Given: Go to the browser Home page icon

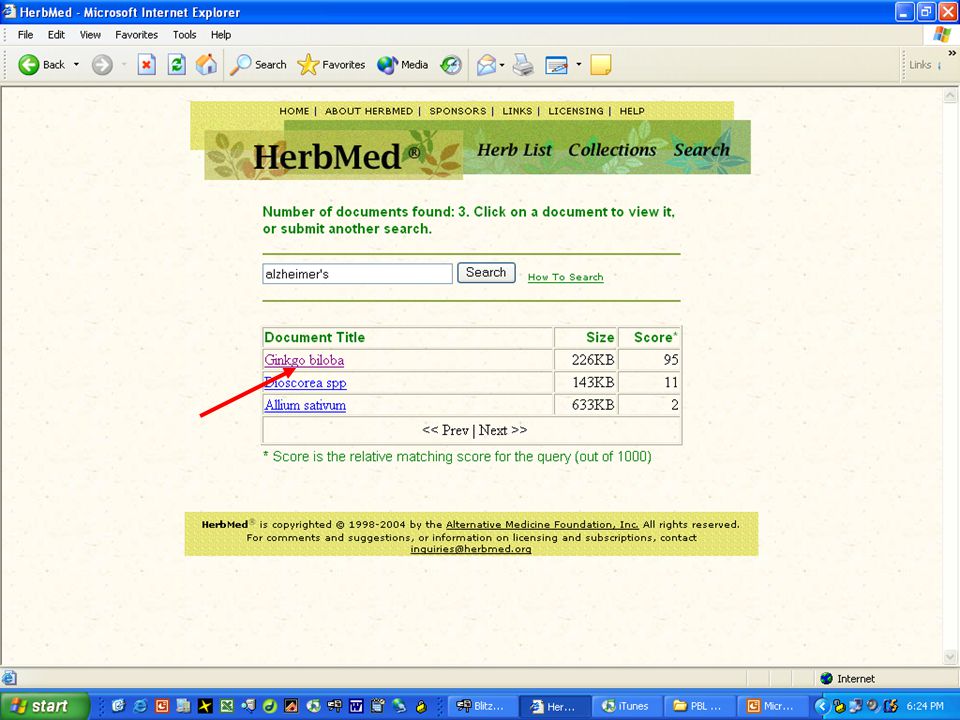Looking at the screenshot, I should pyautogui.click(x=206, y=64).
